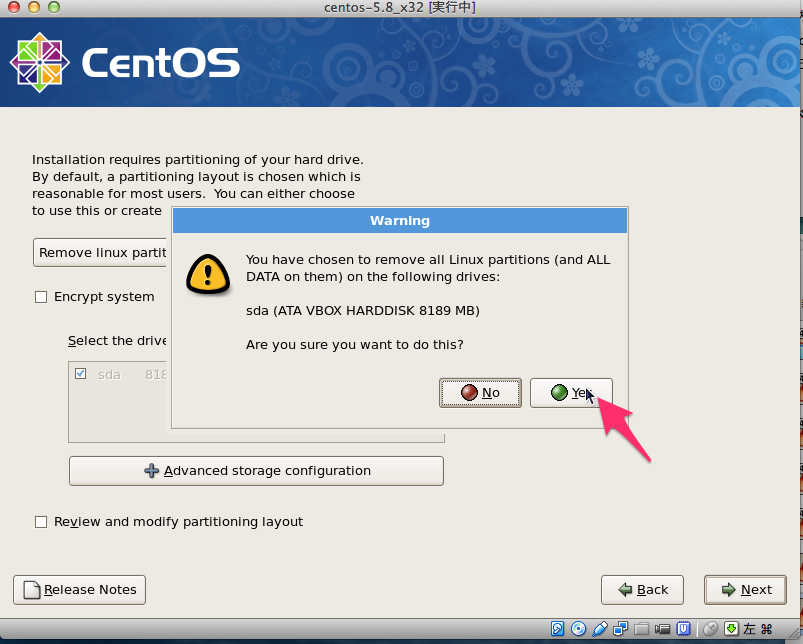Click No in the Warning dialog
Viewport: 803px width, 644px height.
click(480, 393)
